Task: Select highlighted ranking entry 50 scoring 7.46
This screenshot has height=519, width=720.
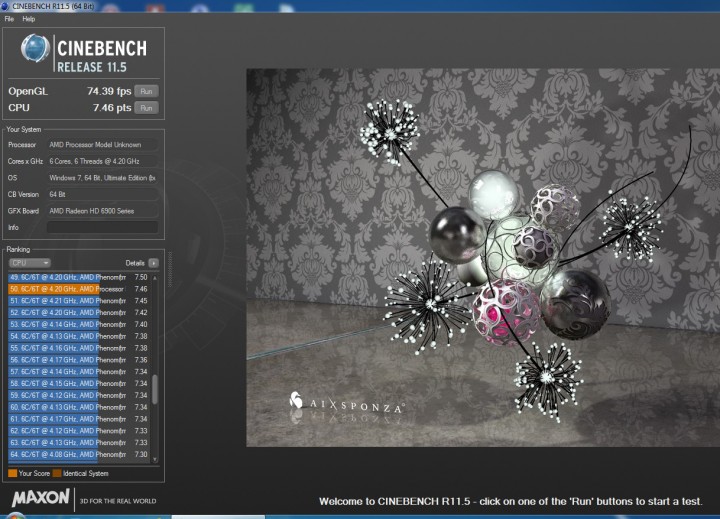Action: 79,289
